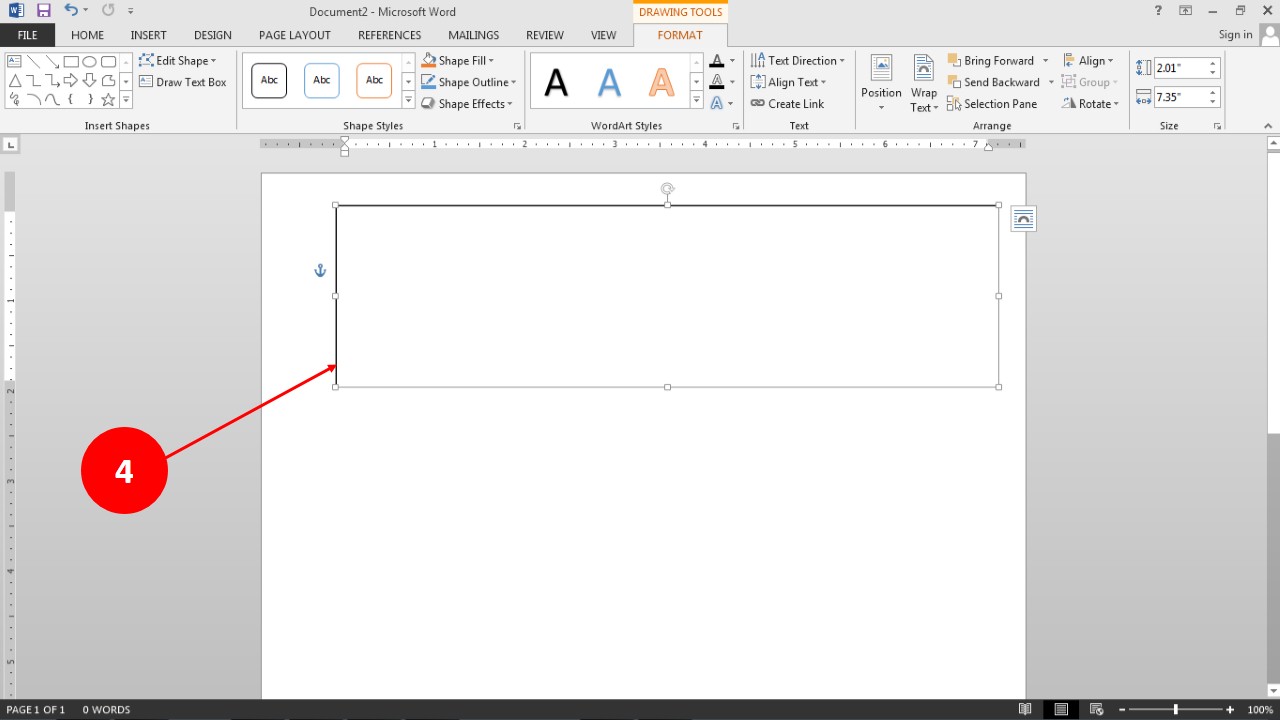Image resolution: width=1280 pixels, height=720 pixels.
Task: Open the Shape Fill dropdown
Action: [x=458, y=61]
